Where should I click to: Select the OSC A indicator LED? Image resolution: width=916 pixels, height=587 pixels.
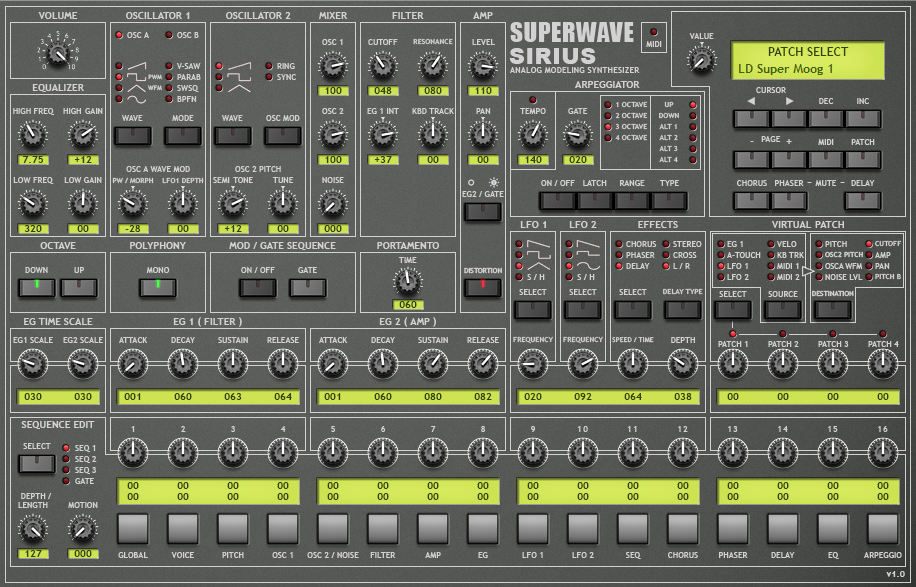click(x=120, y=35)
